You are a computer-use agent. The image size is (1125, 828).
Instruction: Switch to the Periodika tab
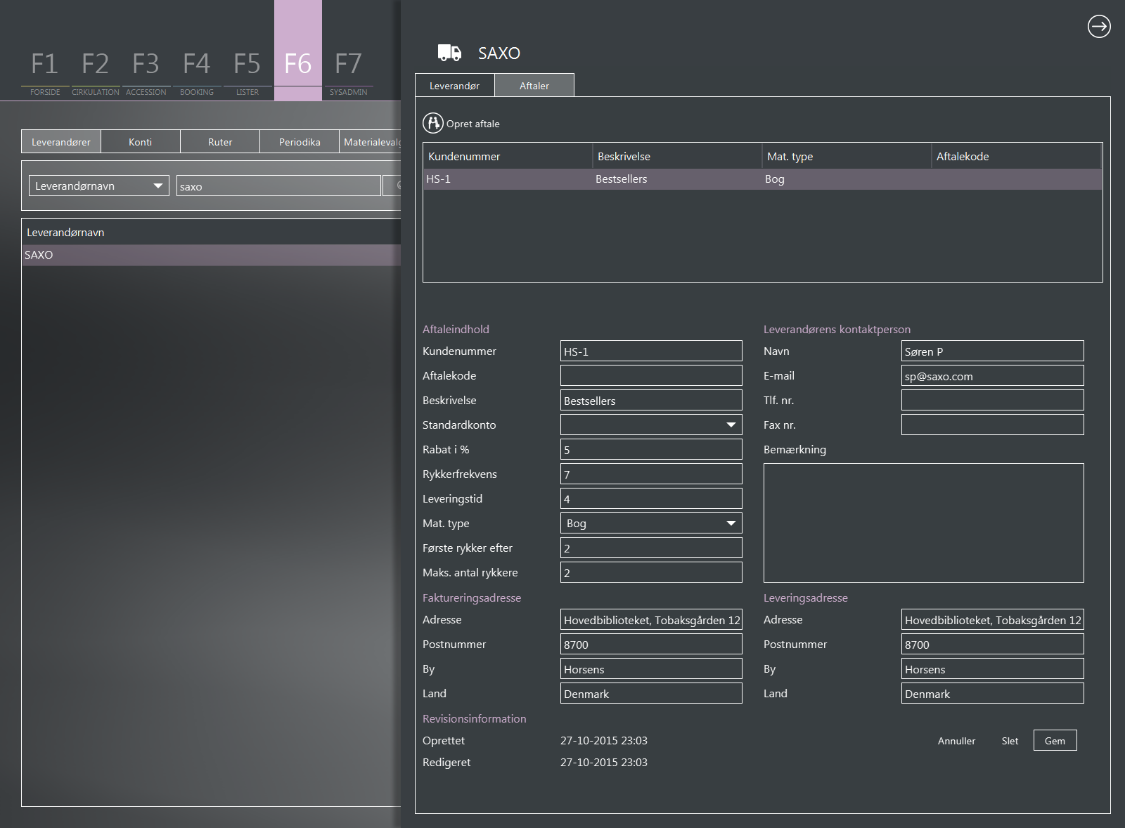tap(299, 141)
